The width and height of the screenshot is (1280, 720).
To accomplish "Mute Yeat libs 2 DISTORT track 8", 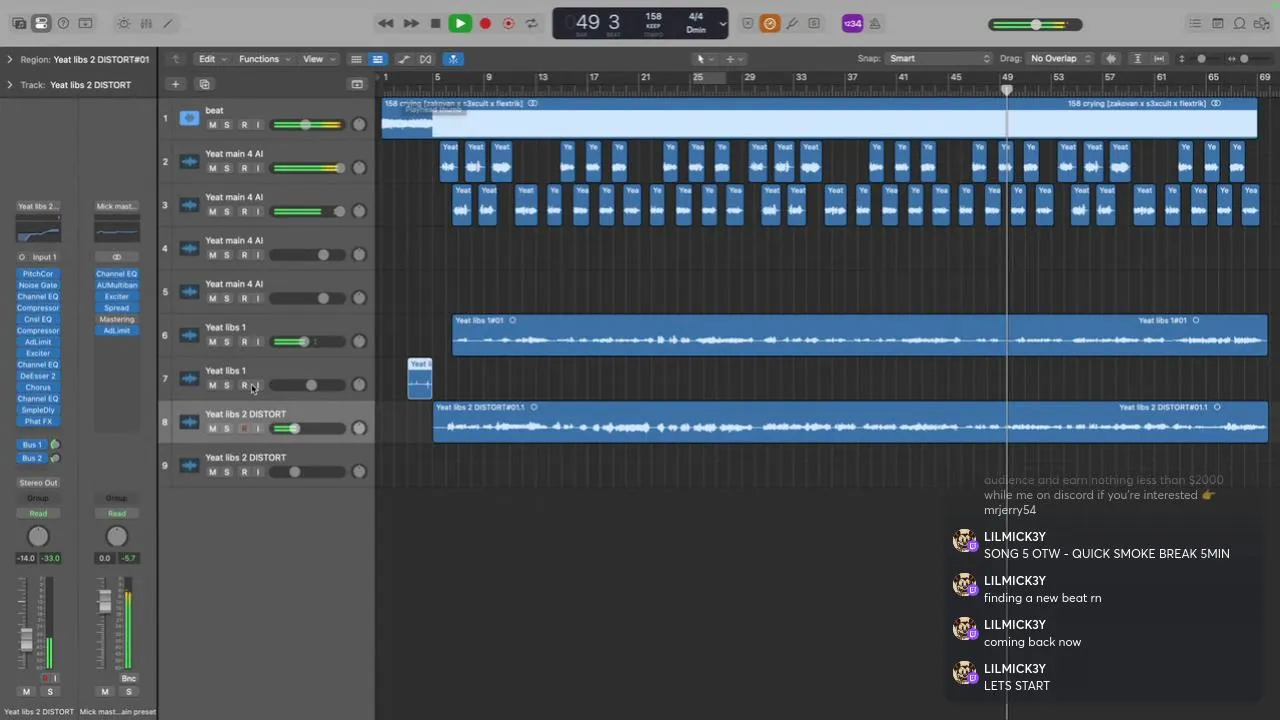I will (212, 428).
